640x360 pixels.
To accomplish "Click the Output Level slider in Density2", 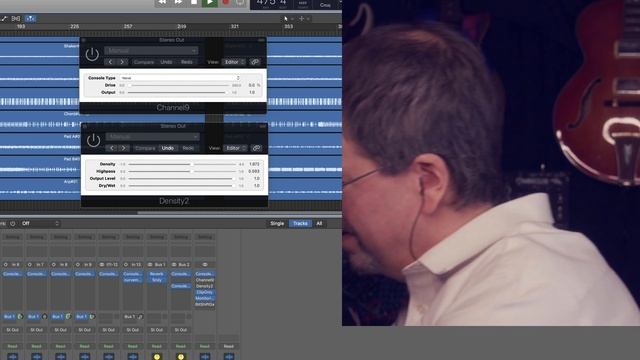I will tap(182, 179).
